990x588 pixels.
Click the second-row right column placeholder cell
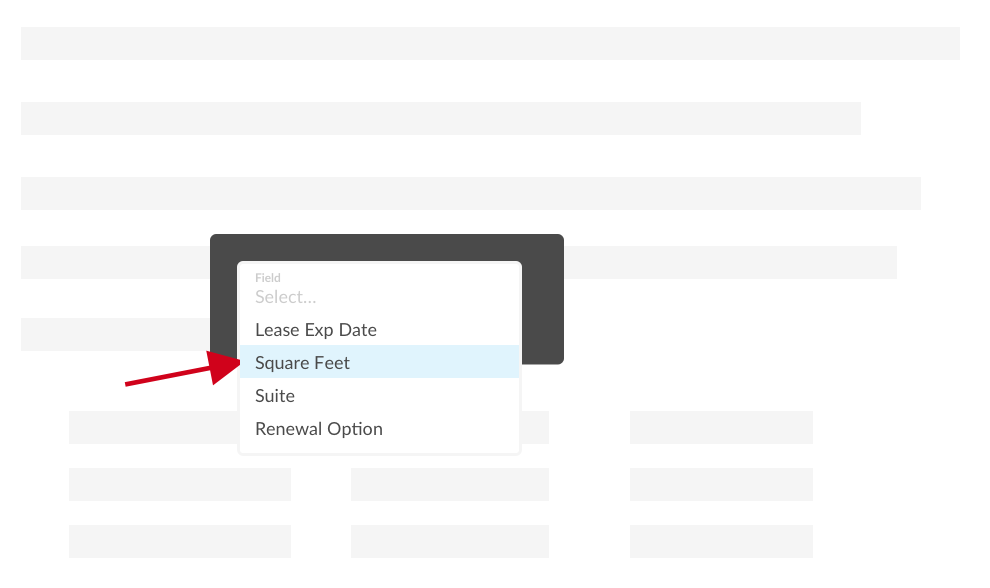point(721,484)
